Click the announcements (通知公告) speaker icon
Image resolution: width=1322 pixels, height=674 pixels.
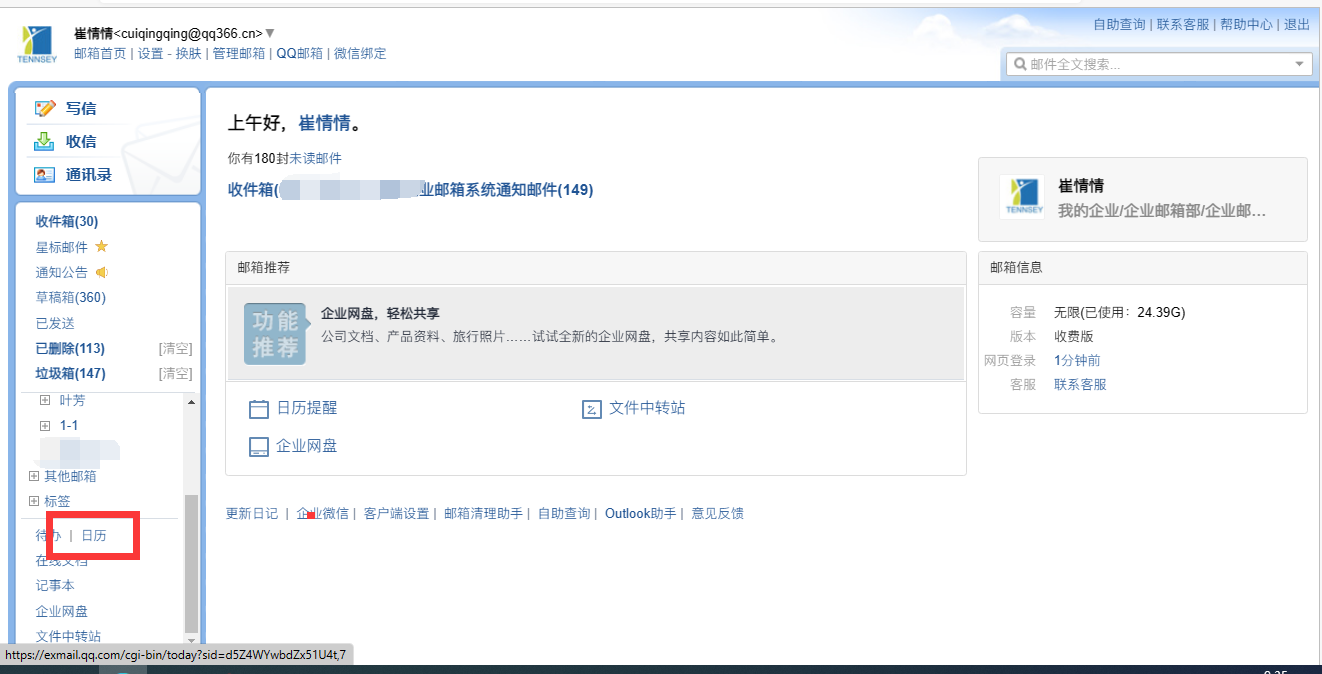[x=103, y=271]
